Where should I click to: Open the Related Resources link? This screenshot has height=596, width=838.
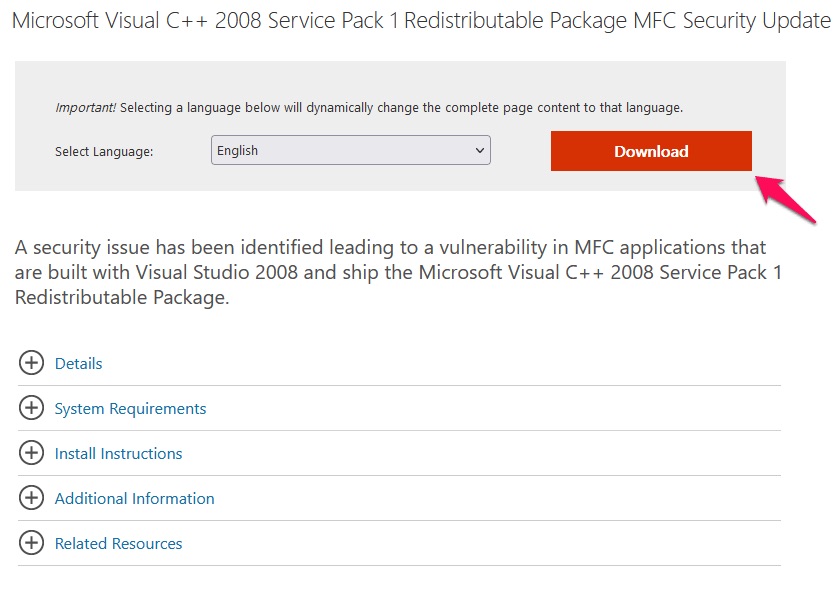pyautogui.click(x=119, y=544)
